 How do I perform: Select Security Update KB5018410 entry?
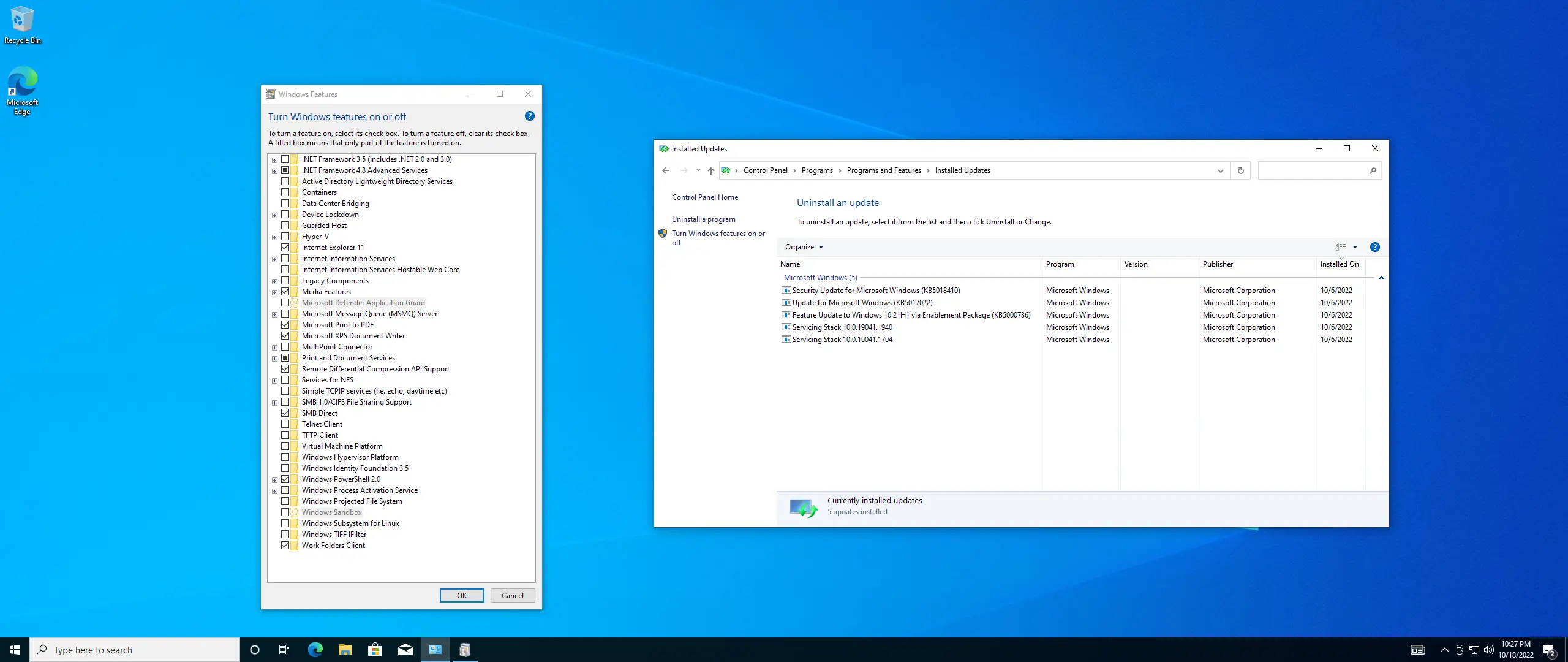pos(876,291)
